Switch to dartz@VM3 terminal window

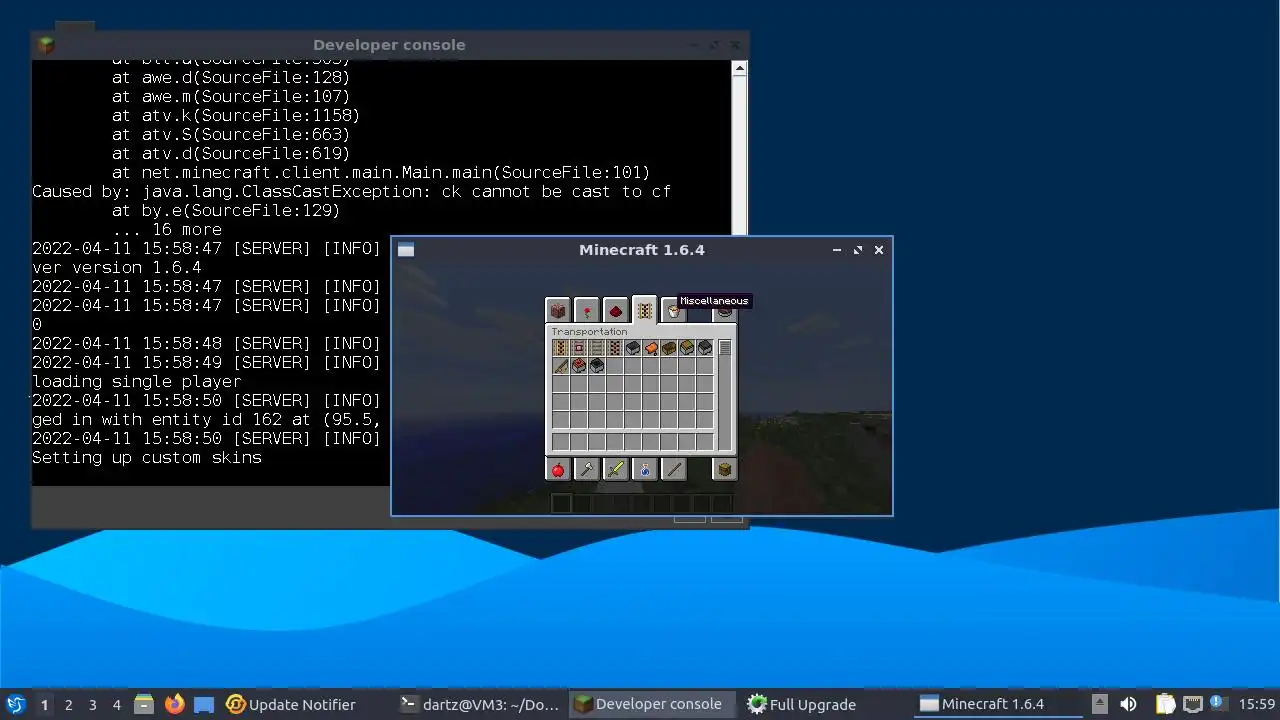click(x=480, y=704)
